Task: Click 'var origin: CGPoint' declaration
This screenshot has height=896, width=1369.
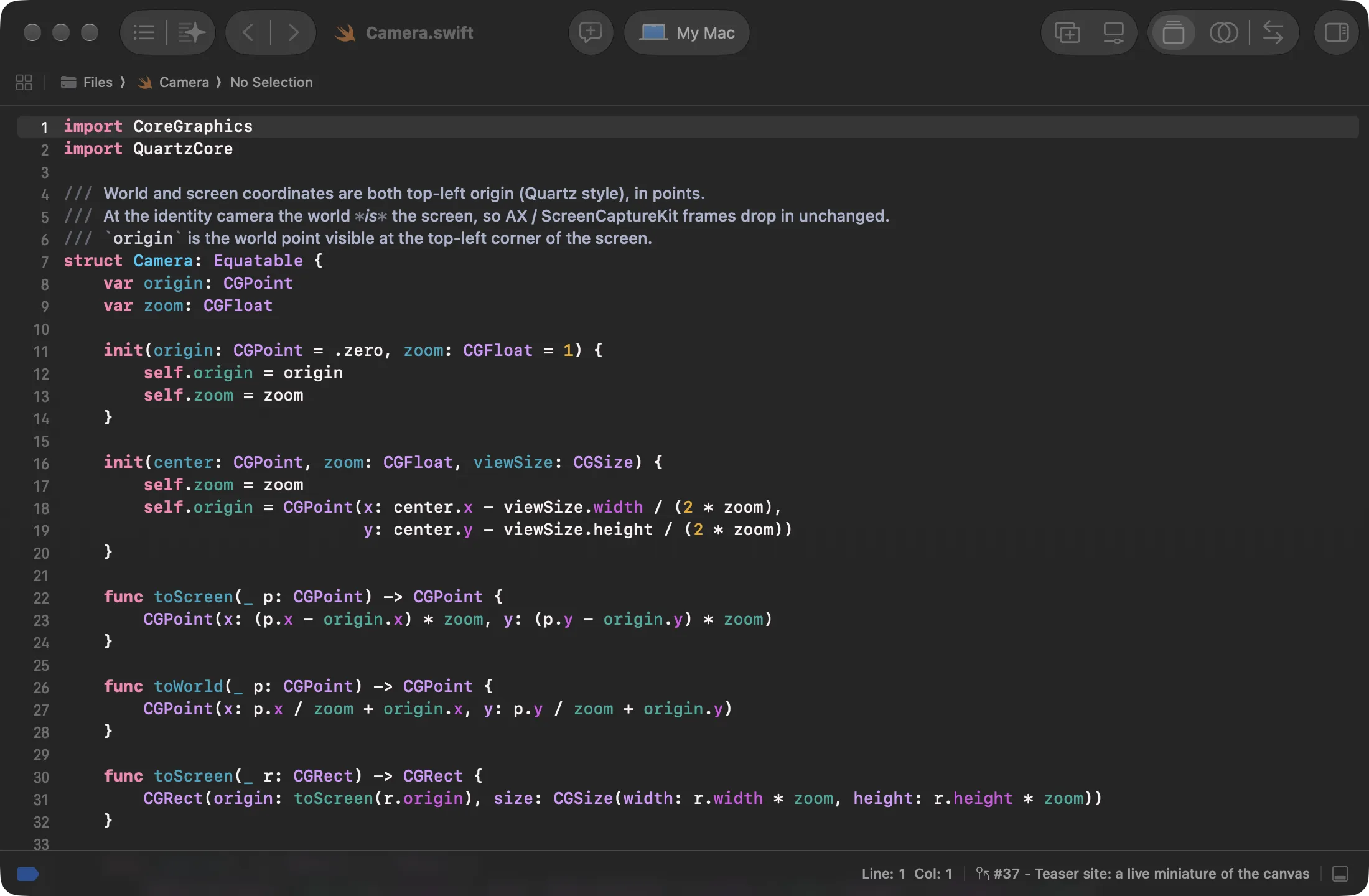Action: tap(198, 283)
